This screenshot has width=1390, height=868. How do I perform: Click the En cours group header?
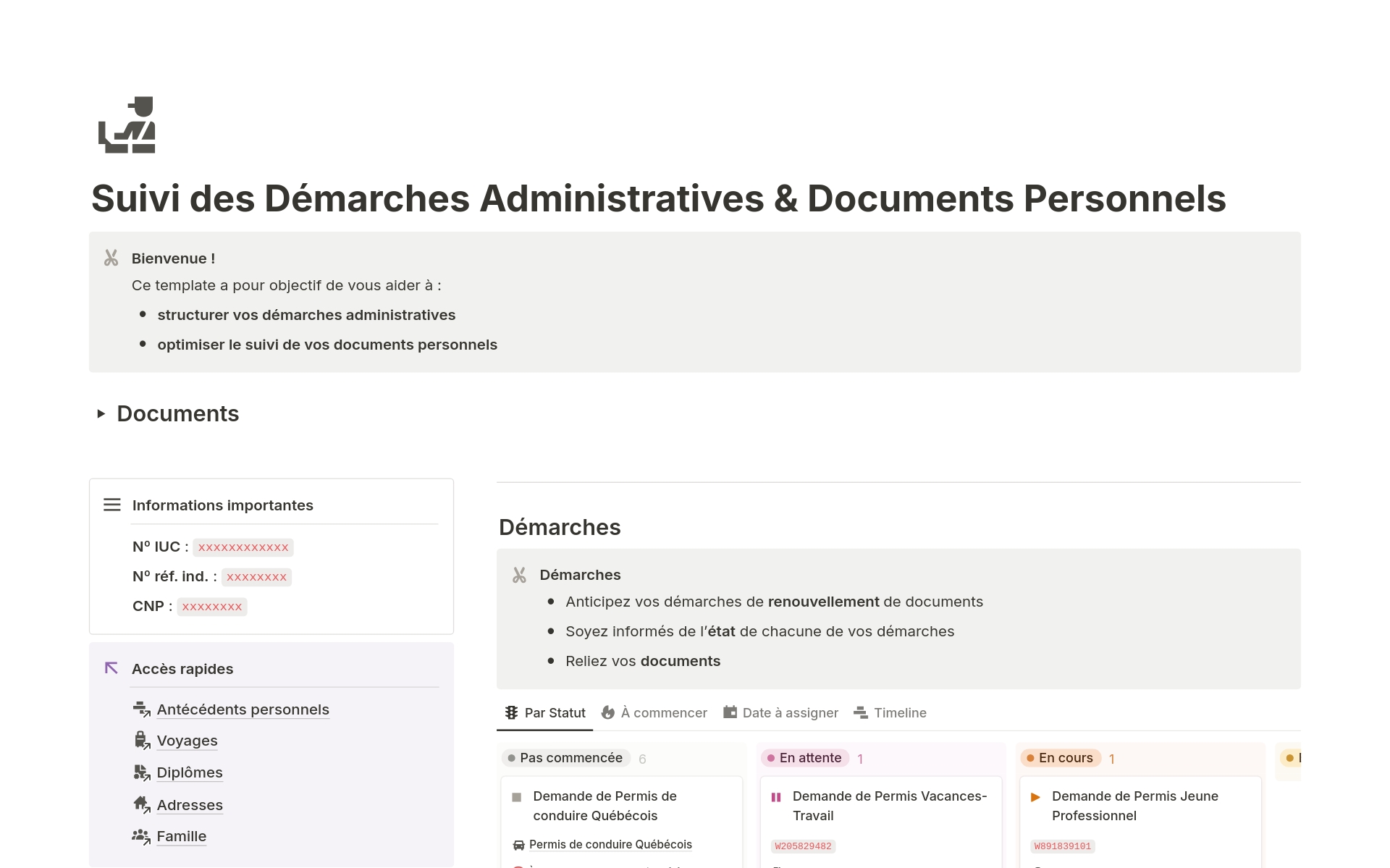pyautogui.click(x=1061, y=758)
